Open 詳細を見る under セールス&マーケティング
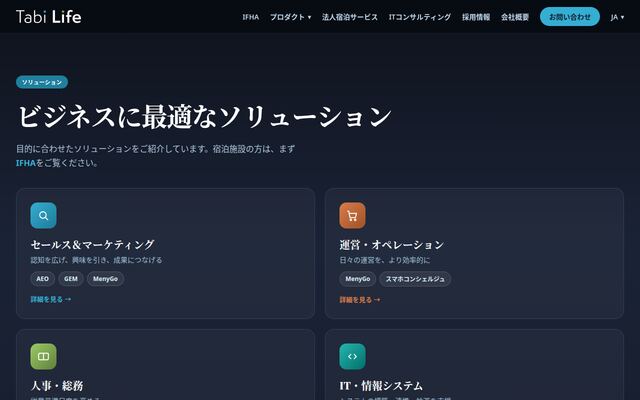640x400 pixels. [51, 299]
